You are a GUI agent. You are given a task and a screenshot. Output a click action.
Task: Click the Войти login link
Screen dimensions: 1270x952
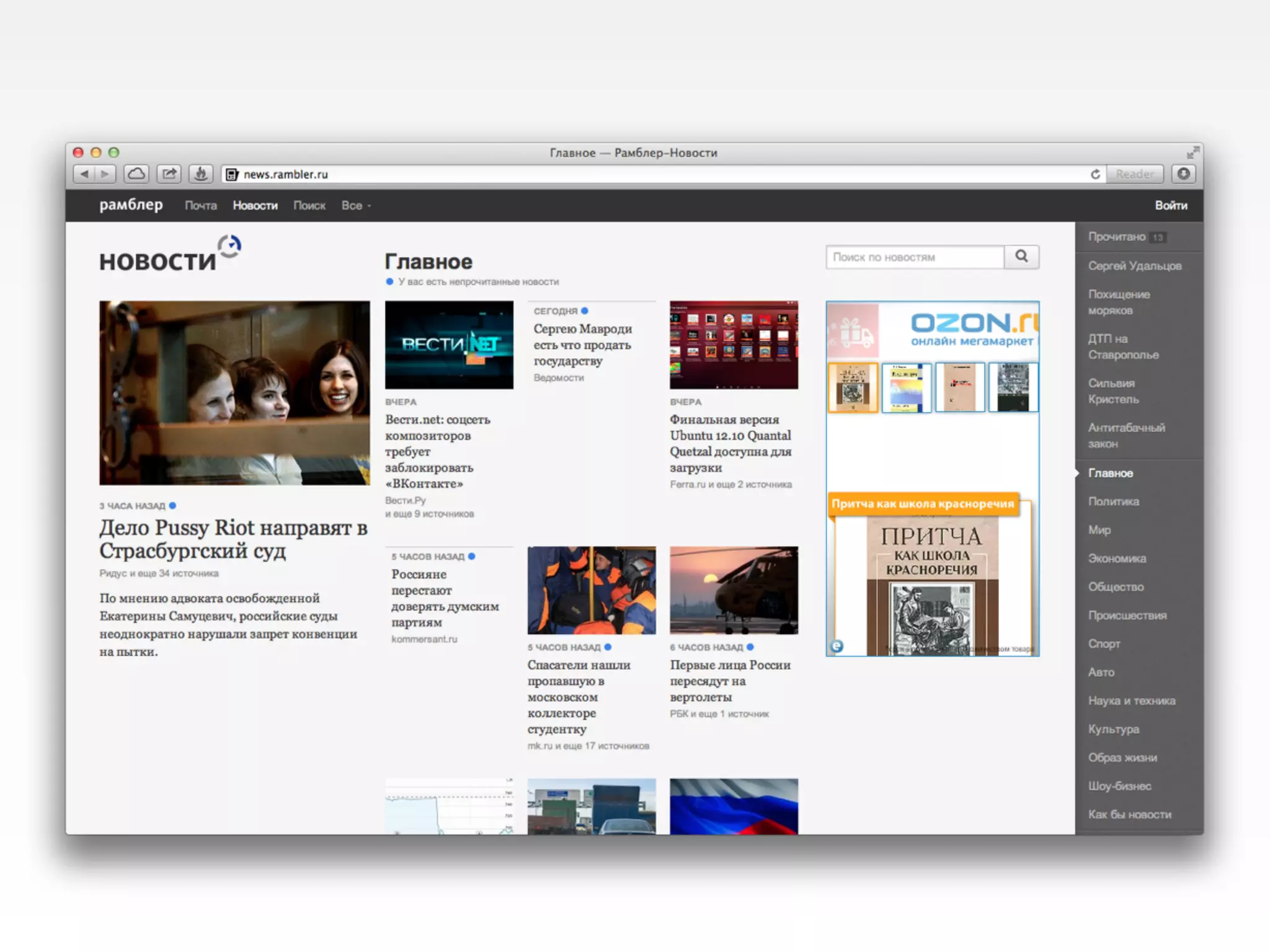(x=1171, y=206)
